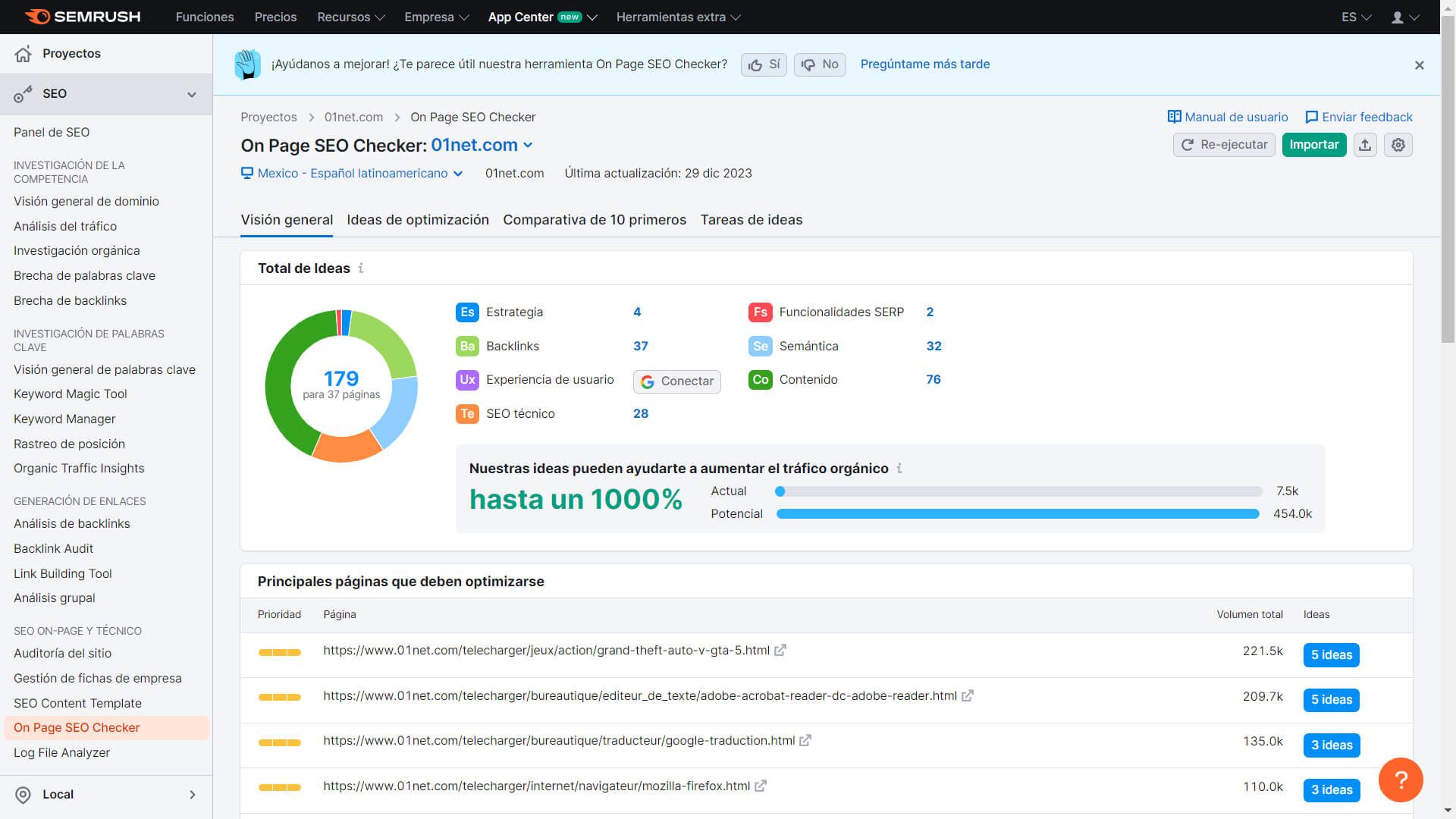The image size is (1456, 819).
Task: Click the Actual traffic progress bar
Action: tap(1018, 491)
